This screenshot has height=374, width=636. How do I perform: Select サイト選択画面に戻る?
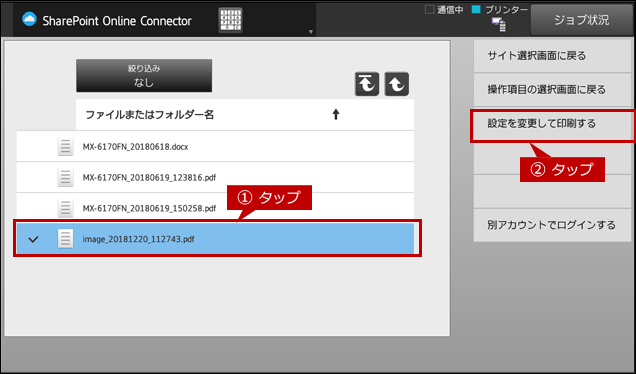click(552, 56)
